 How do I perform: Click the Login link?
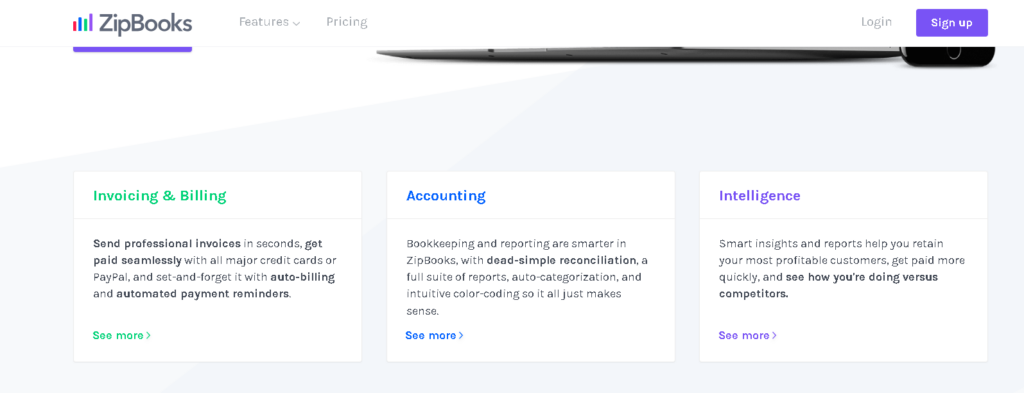point(876,22)
